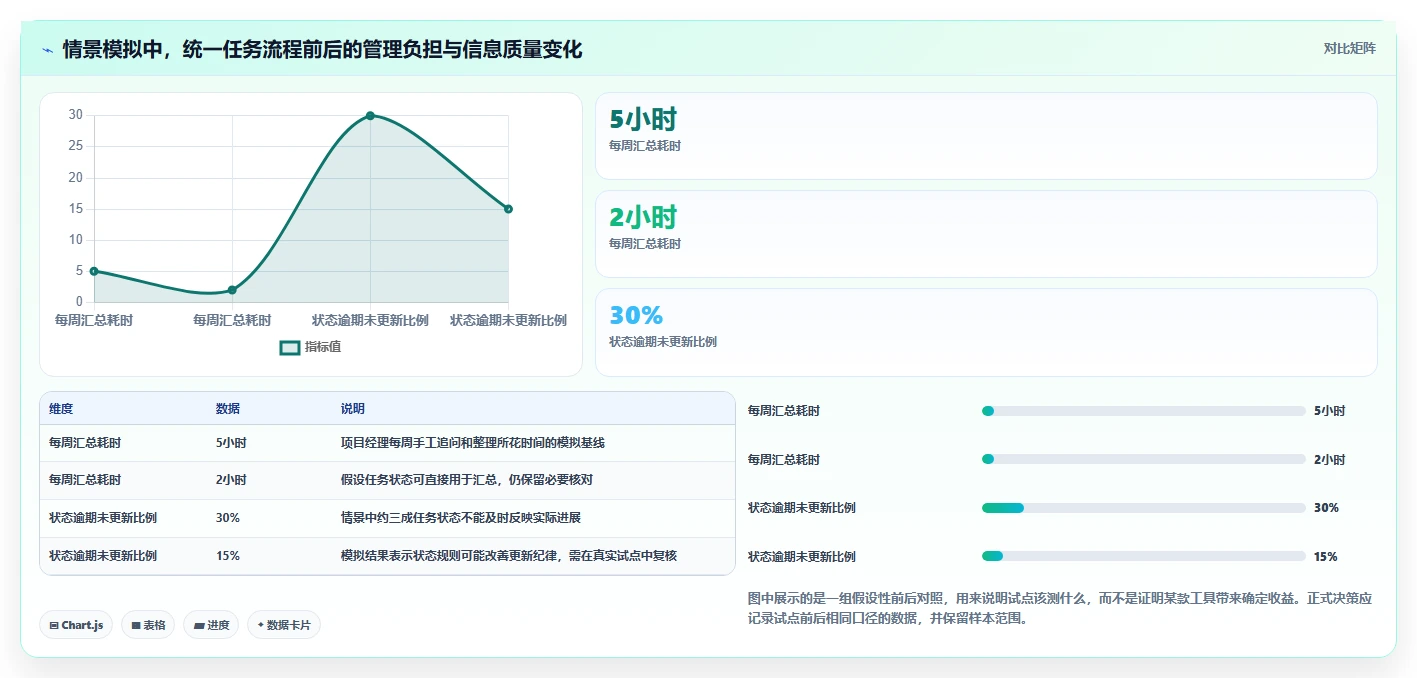
Task: Click the lightning icon beside the header title
Action: tap(47, 49)
